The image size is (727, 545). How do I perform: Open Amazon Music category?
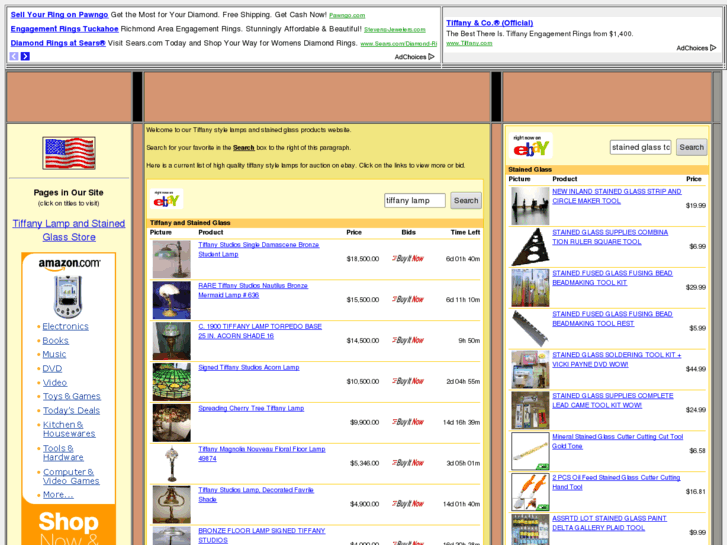(x=54, y=354)
